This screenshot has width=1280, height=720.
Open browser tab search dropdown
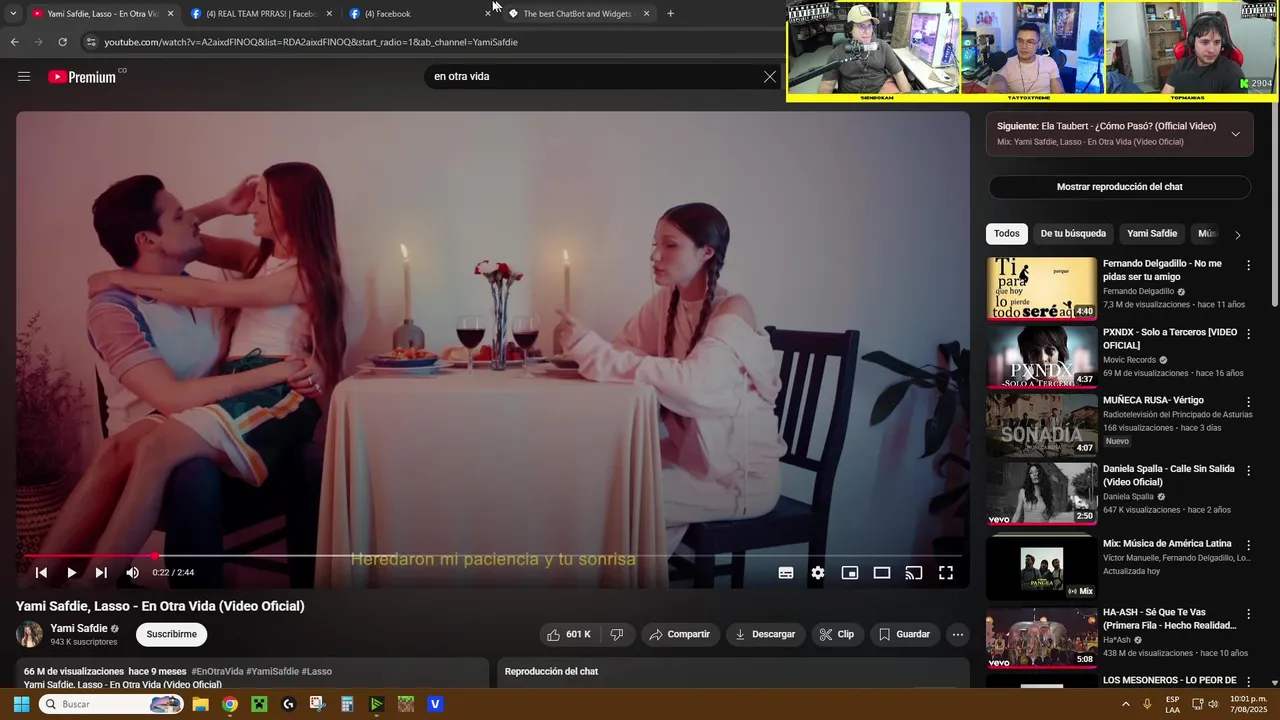point(12,14)
